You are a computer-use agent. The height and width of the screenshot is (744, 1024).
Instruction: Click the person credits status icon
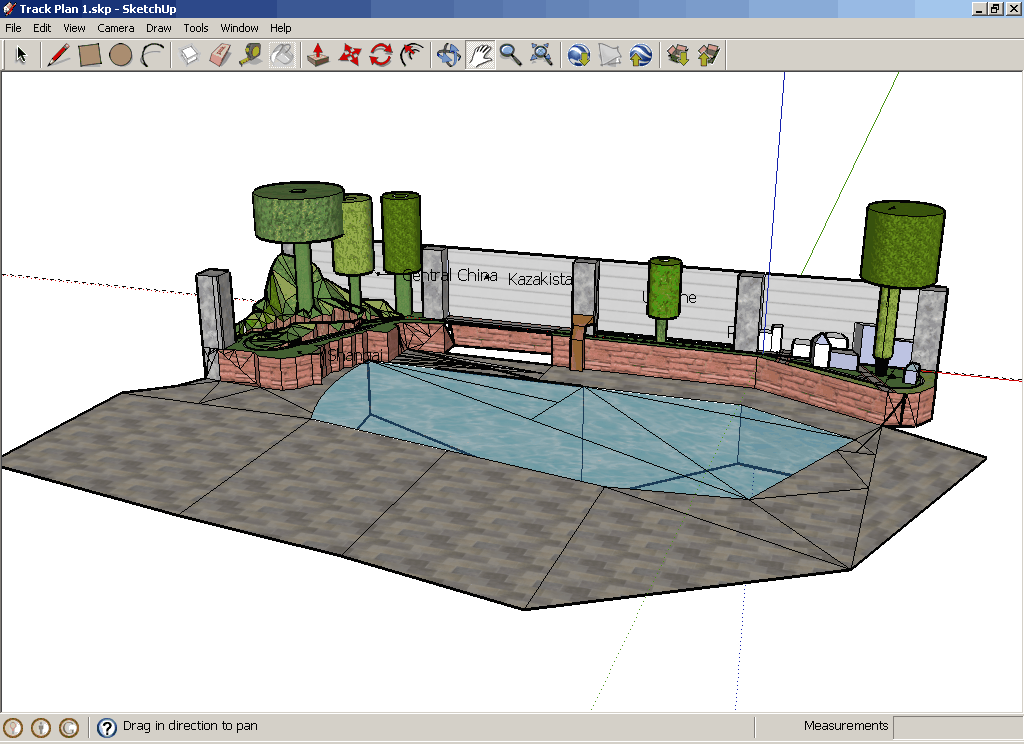click(x=41, y=727)
